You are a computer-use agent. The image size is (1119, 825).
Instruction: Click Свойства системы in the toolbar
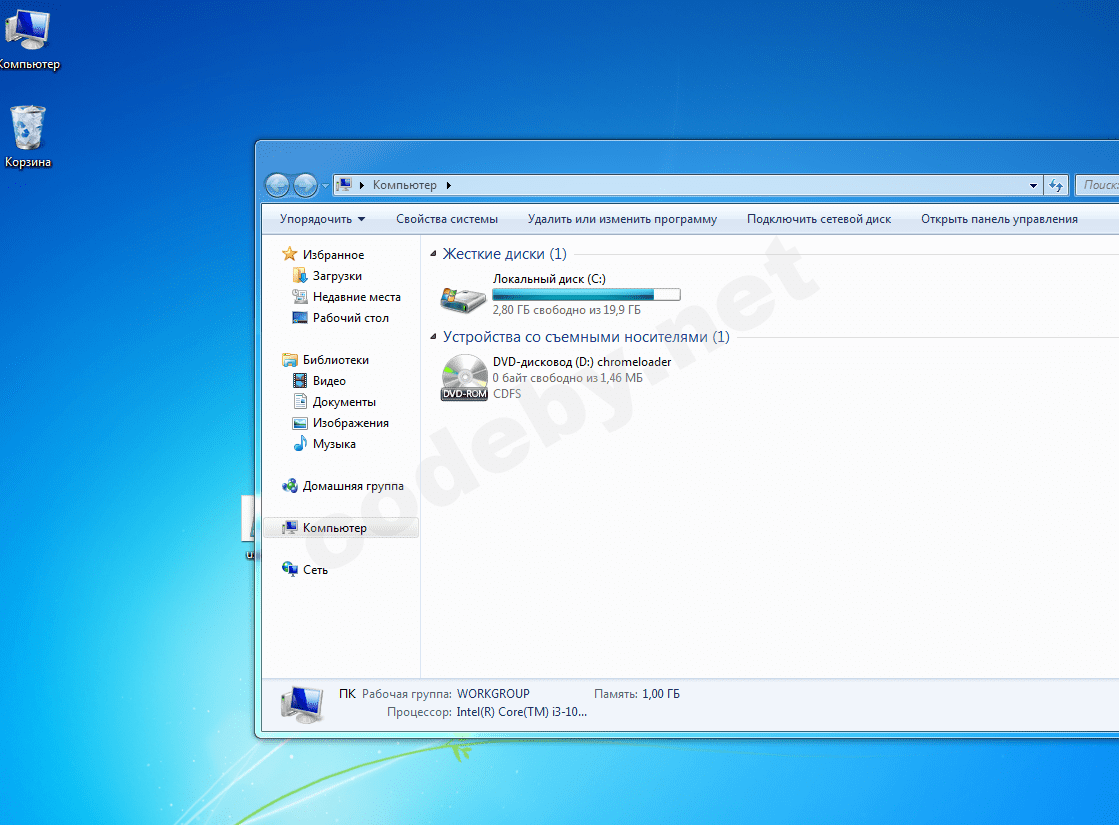point(446,219)
